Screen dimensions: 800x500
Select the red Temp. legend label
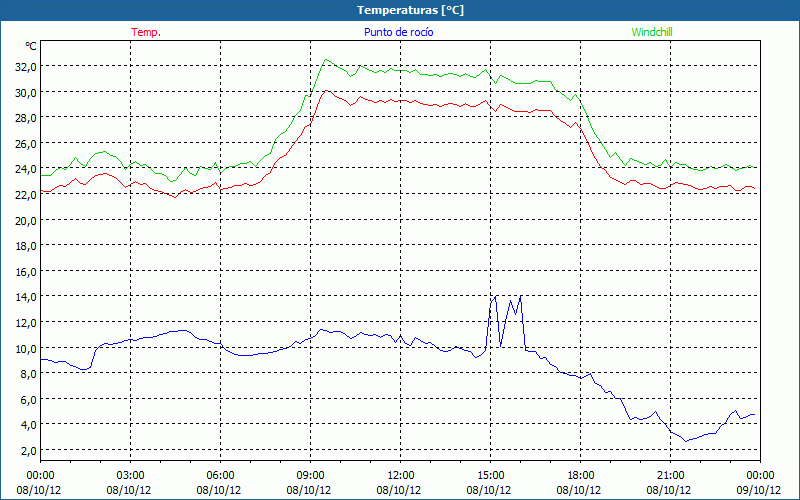click(146, 32)
